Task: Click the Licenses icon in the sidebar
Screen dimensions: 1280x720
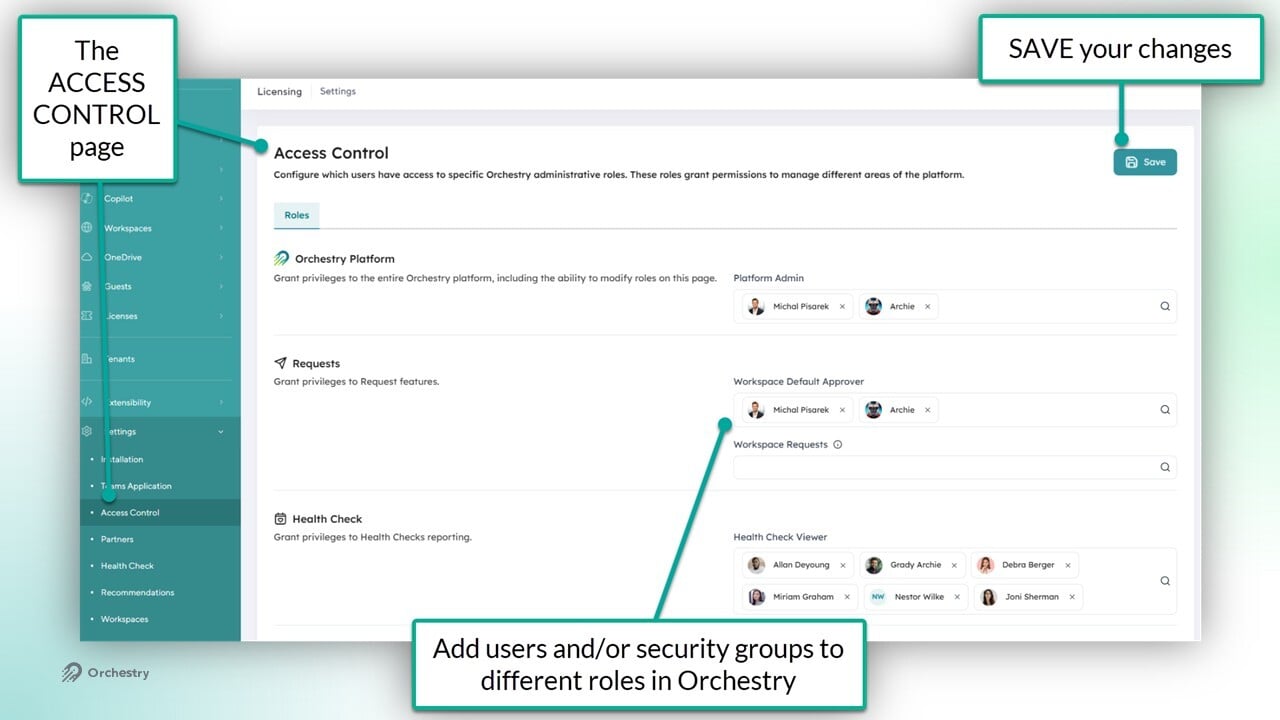Action: [87, 316]
